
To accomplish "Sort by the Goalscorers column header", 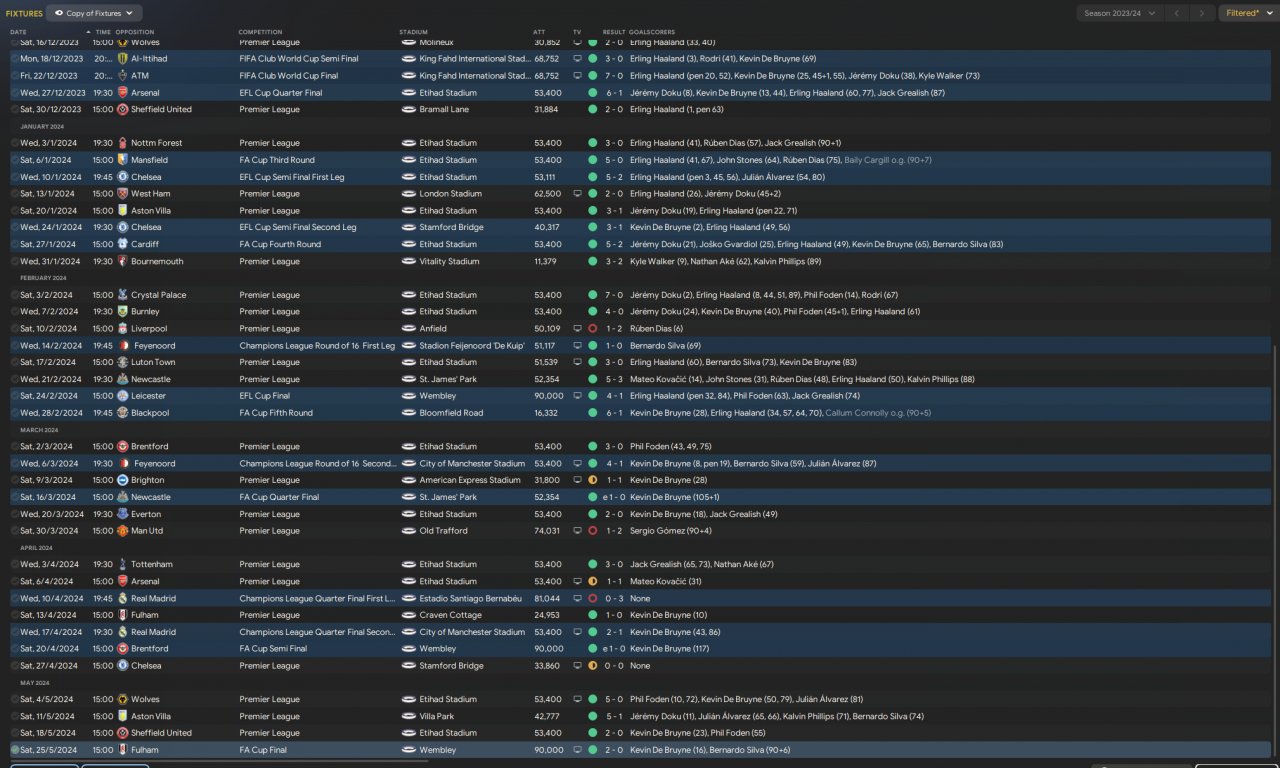I will click(x=653, y=32).
